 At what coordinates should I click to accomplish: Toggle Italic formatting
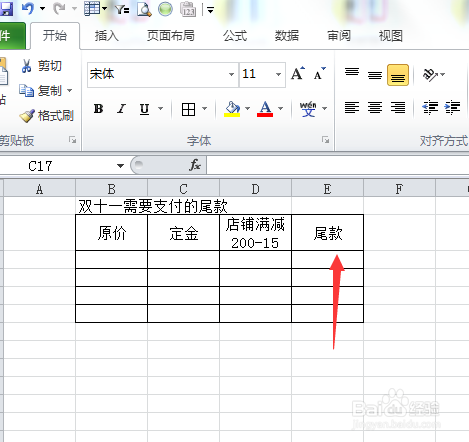(121, 109)
